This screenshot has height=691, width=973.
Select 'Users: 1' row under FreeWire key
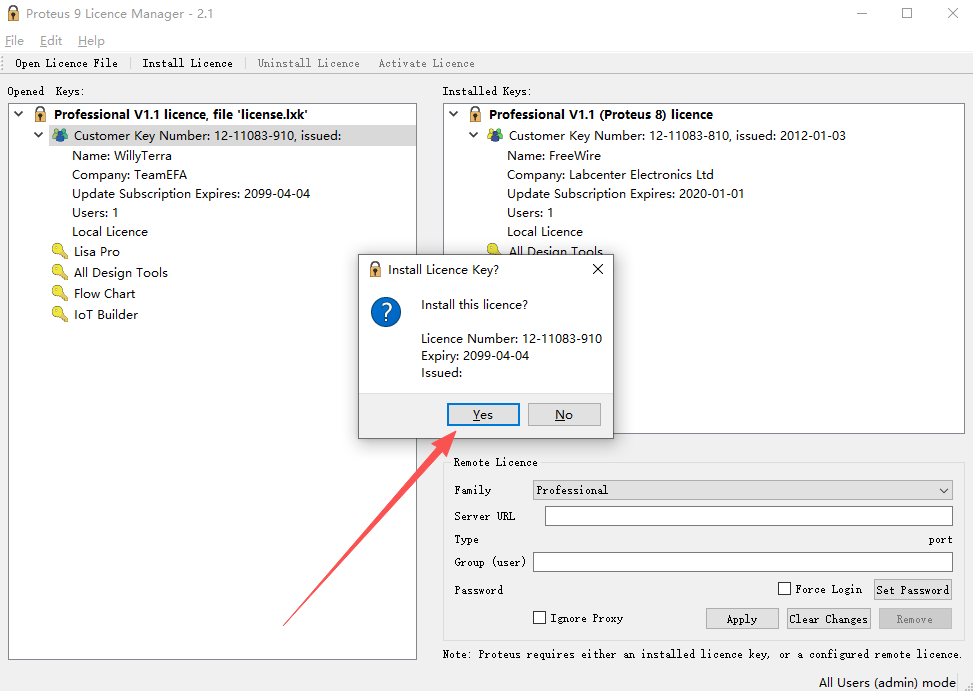[x=530, y=213]
